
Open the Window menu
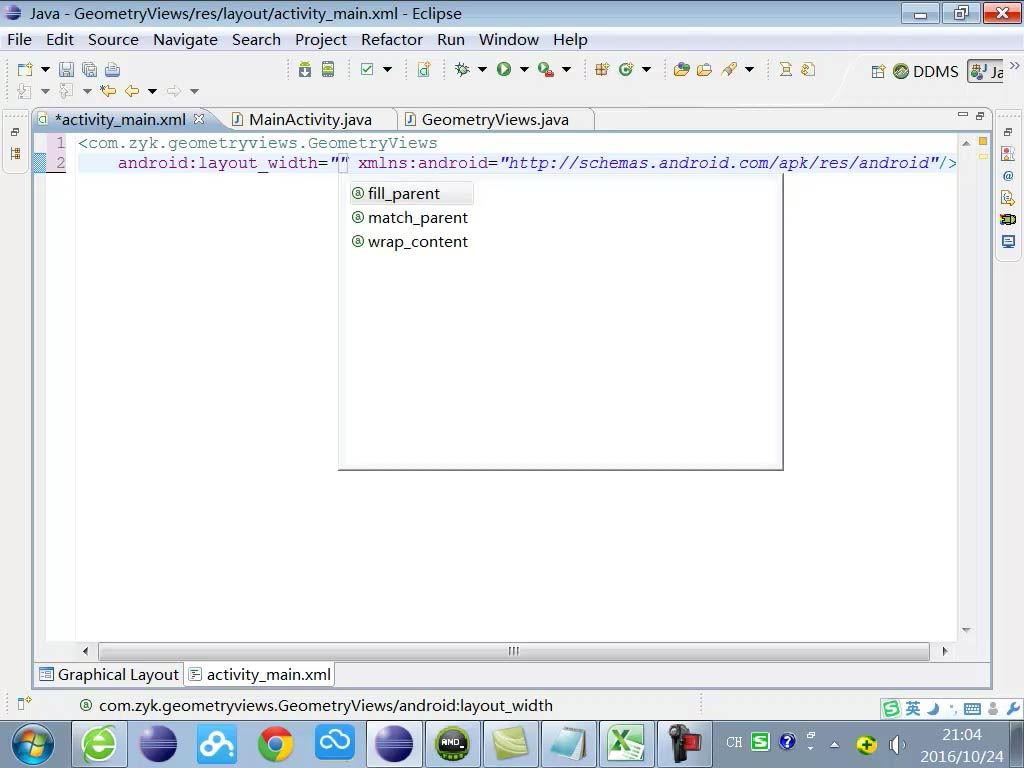coord(509,40)
